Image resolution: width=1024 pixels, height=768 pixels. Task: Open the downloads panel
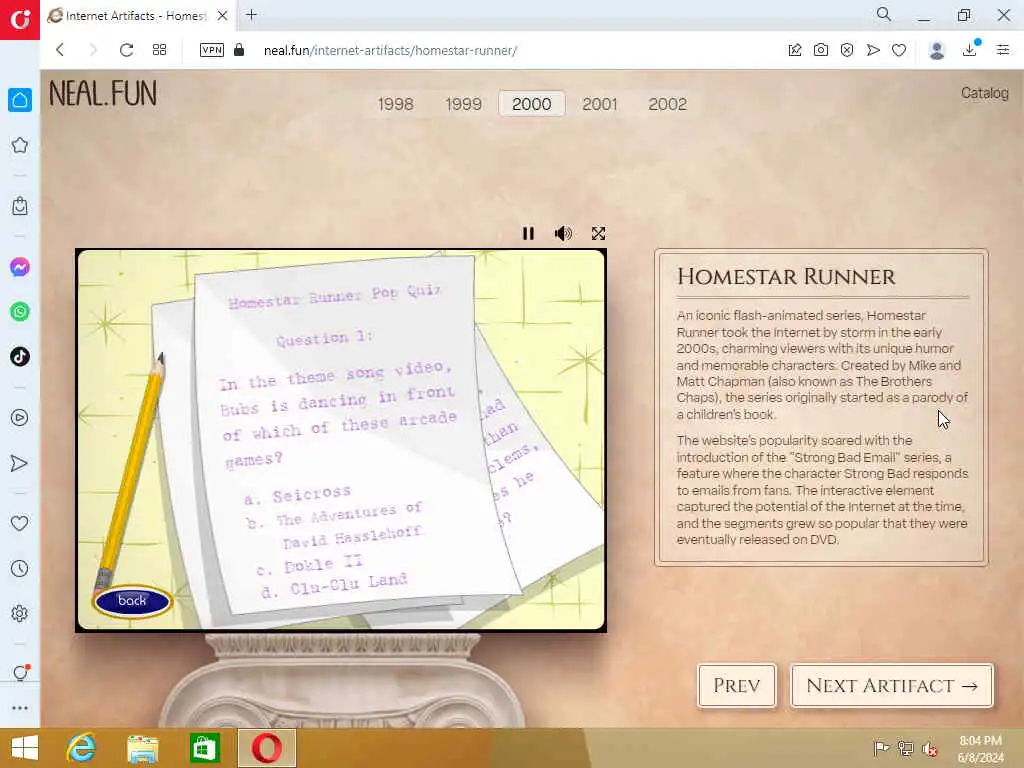[970, 49]
